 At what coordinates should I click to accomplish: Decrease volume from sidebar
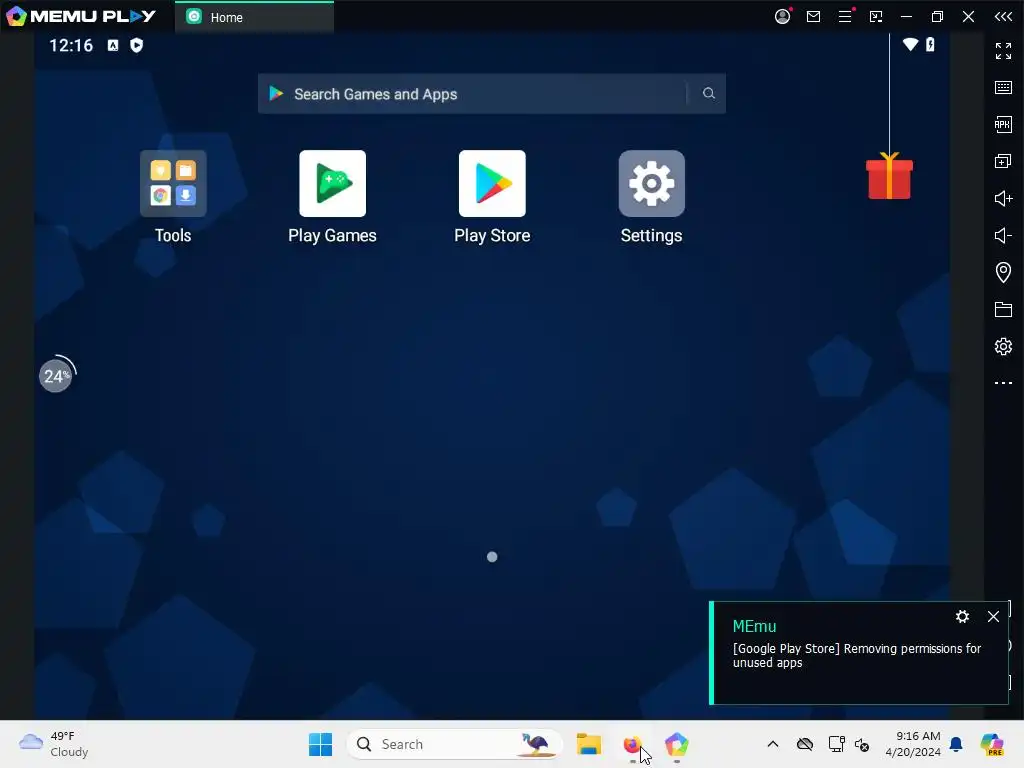click(x=1003, y=235)
